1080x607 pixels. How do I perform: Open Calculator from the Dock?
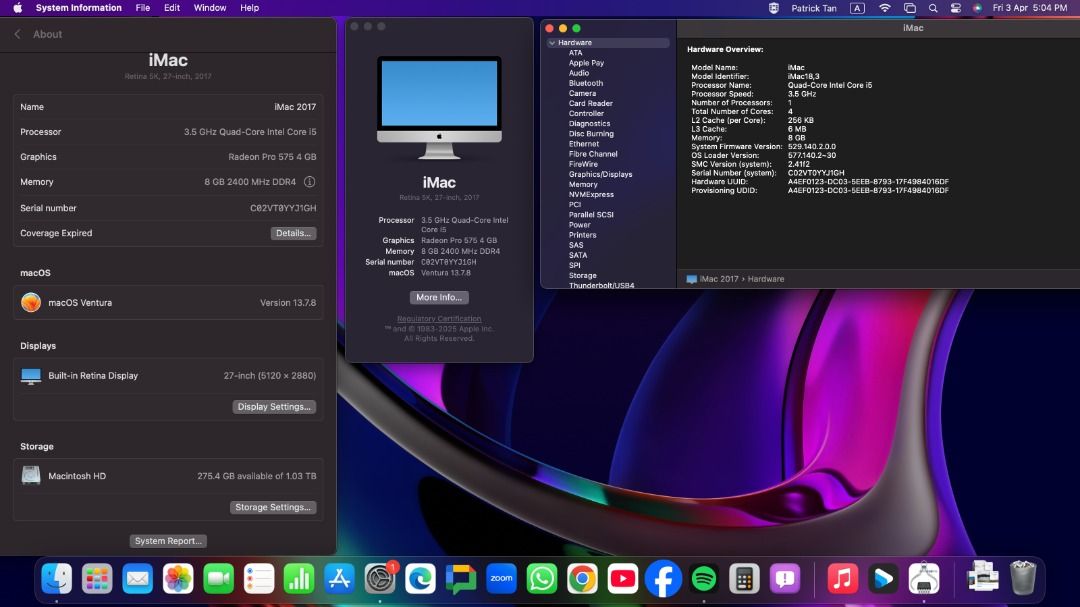[744, 578]
